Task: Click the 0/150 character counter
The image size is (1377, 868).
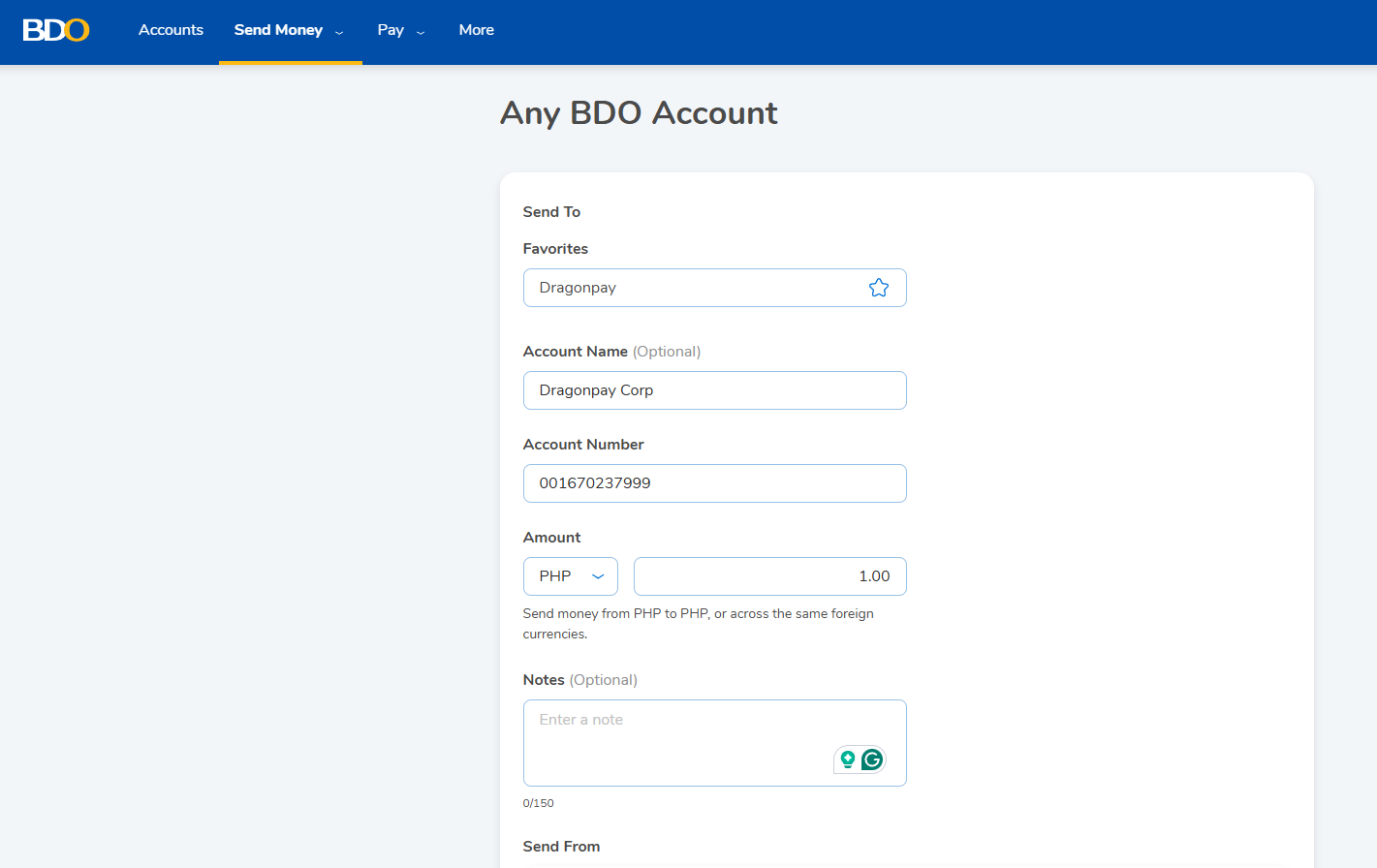Action: coord(539,803)
